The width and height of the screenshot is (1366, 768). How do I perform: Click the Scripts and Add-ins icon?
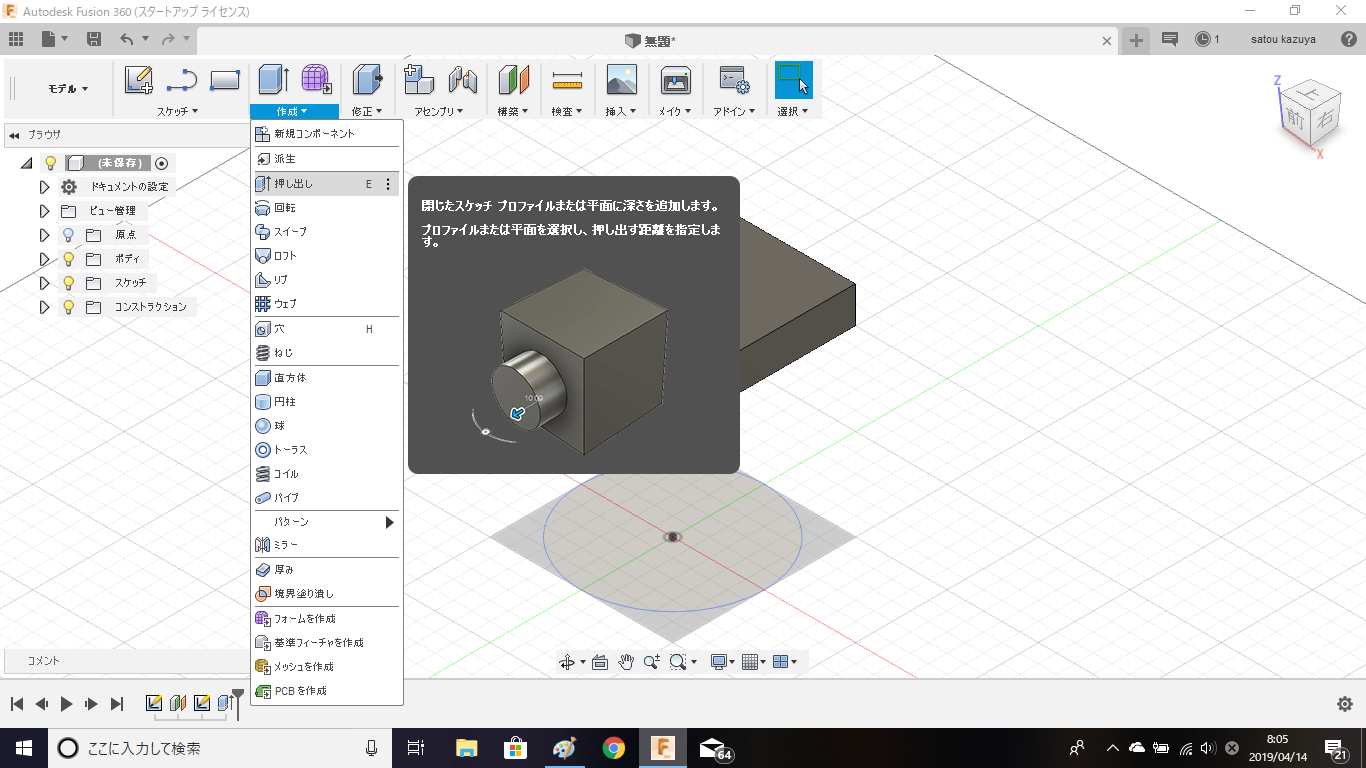tap(735, 80)
